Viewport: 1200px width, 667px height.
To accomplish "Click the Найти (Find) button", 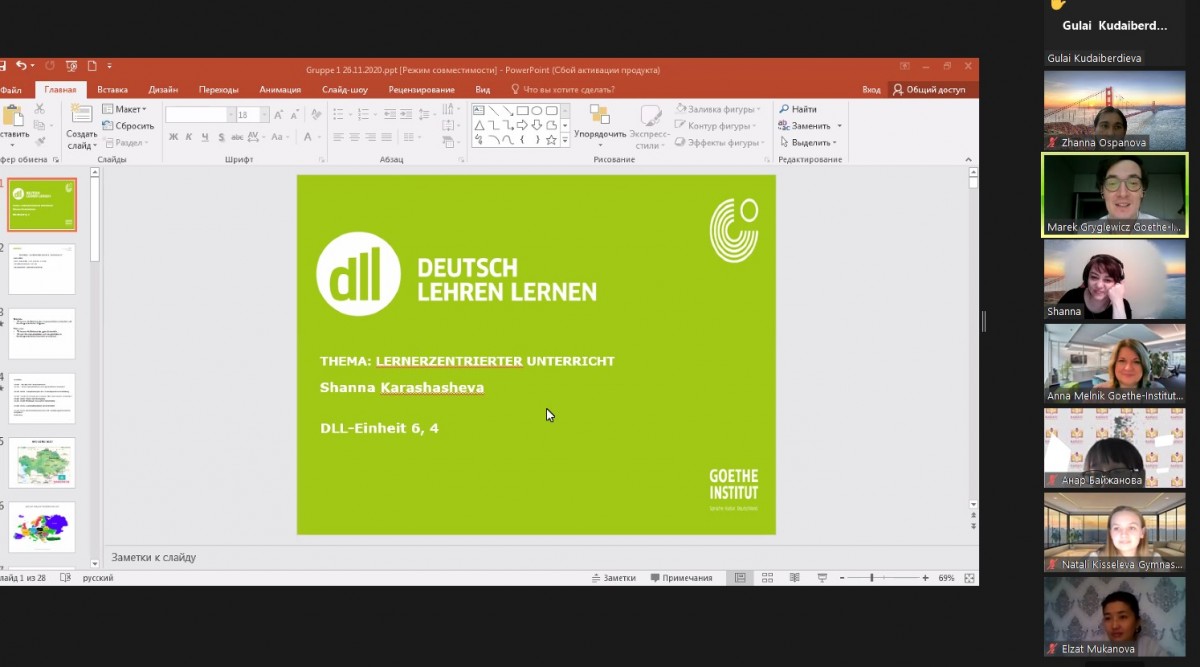I will point(798,109).
